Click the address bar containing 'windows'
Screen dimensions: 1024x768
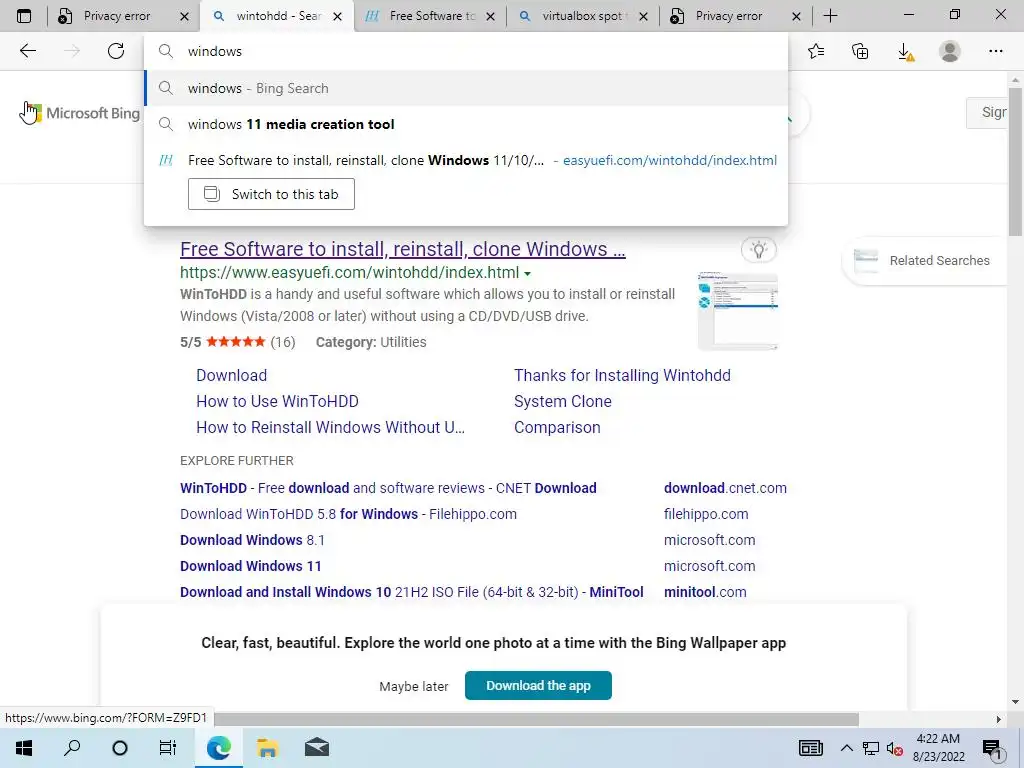(466, 51)
